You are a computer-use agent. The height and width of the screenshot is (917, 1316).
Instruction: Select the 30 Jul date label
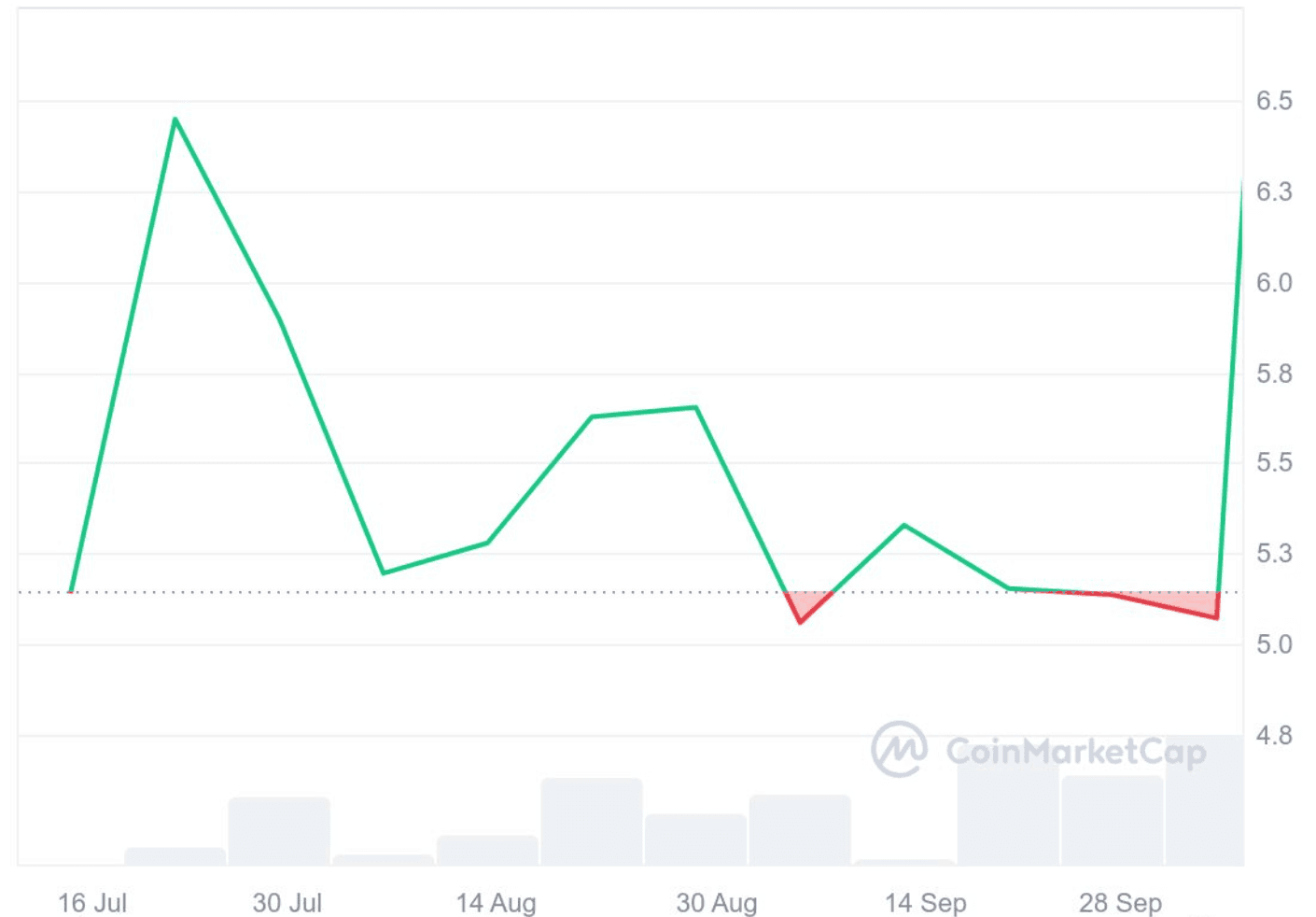pos(287,903)
